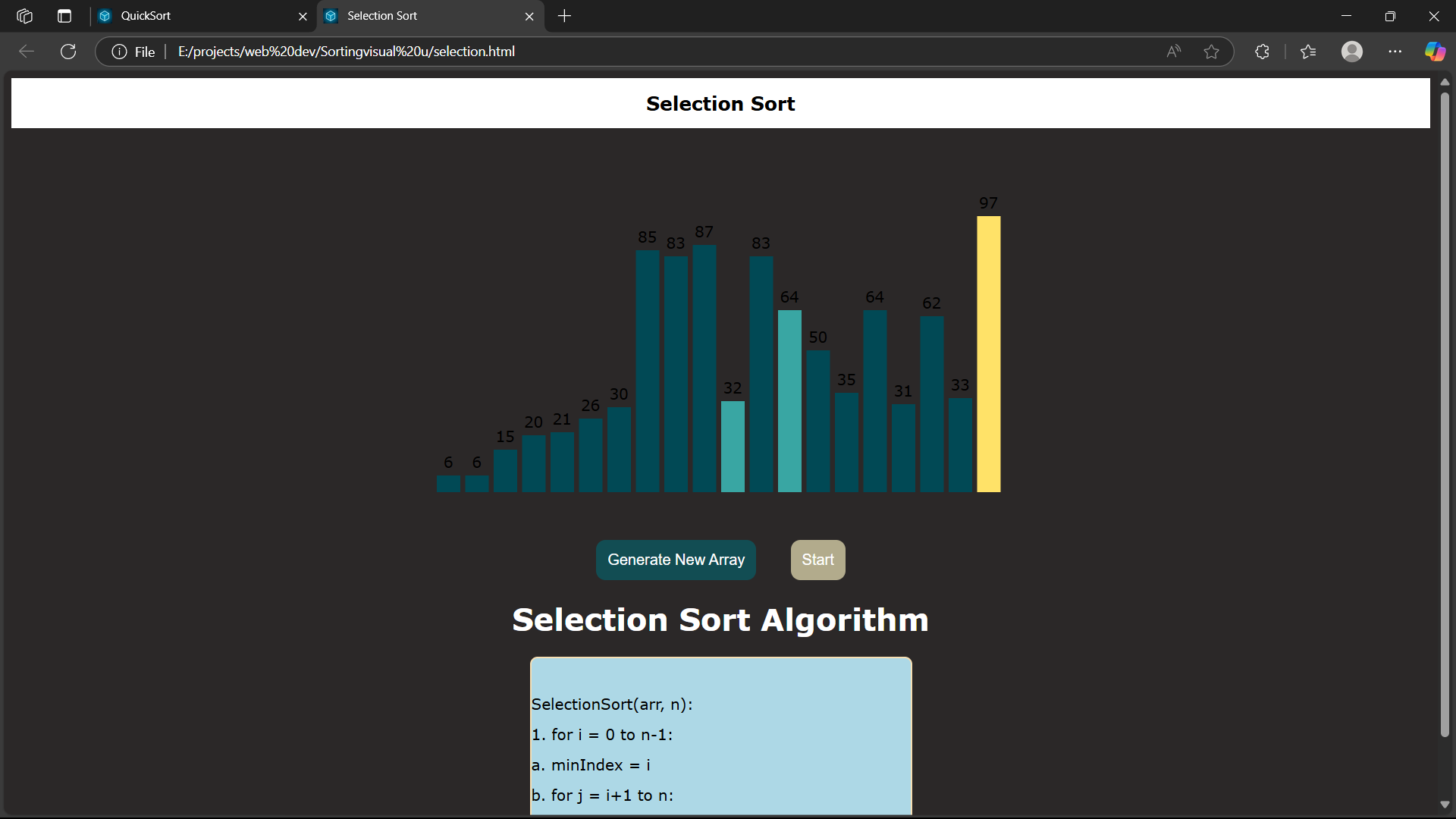Open the tab actions menu icon
The width and height of the screenshot is (1456, 819).
coord(64,16)
